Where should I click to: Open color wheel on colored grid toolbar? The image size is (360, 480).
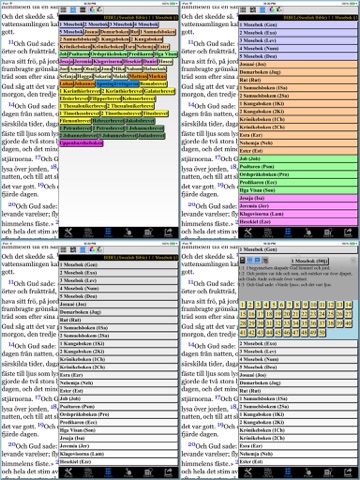[92, 10]
